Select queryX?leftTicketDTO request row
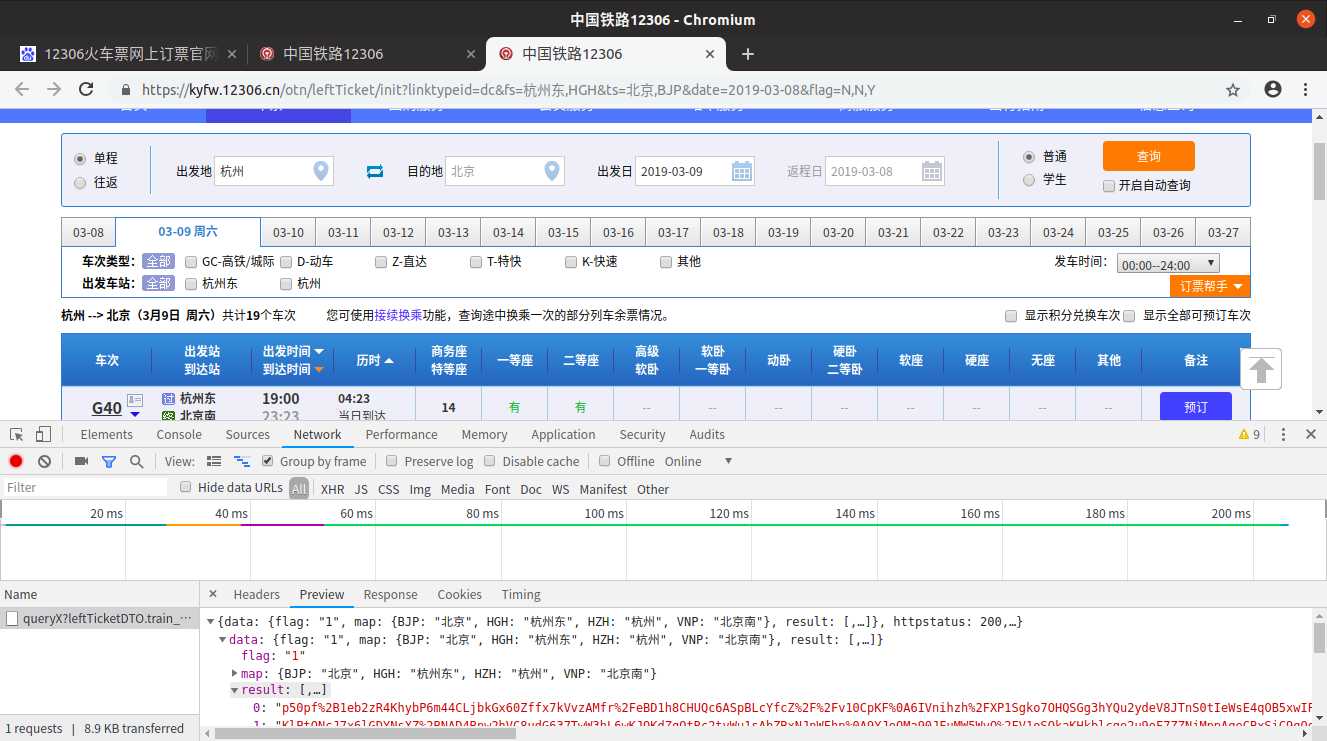Screen dimensions: 1327x741 click(x=99, y=619)
